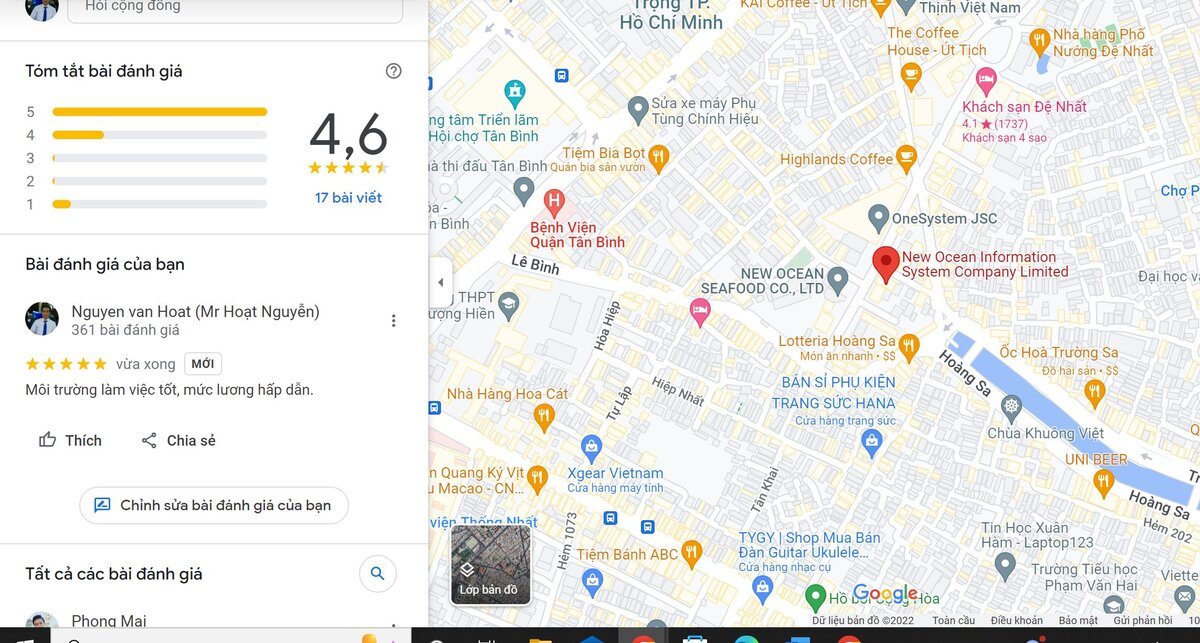The height and width of the screenshot is (643, 1200).
Task: Select the Lotteria Hoàng Sa restaurant marker
Action: (x=908, y=346)
